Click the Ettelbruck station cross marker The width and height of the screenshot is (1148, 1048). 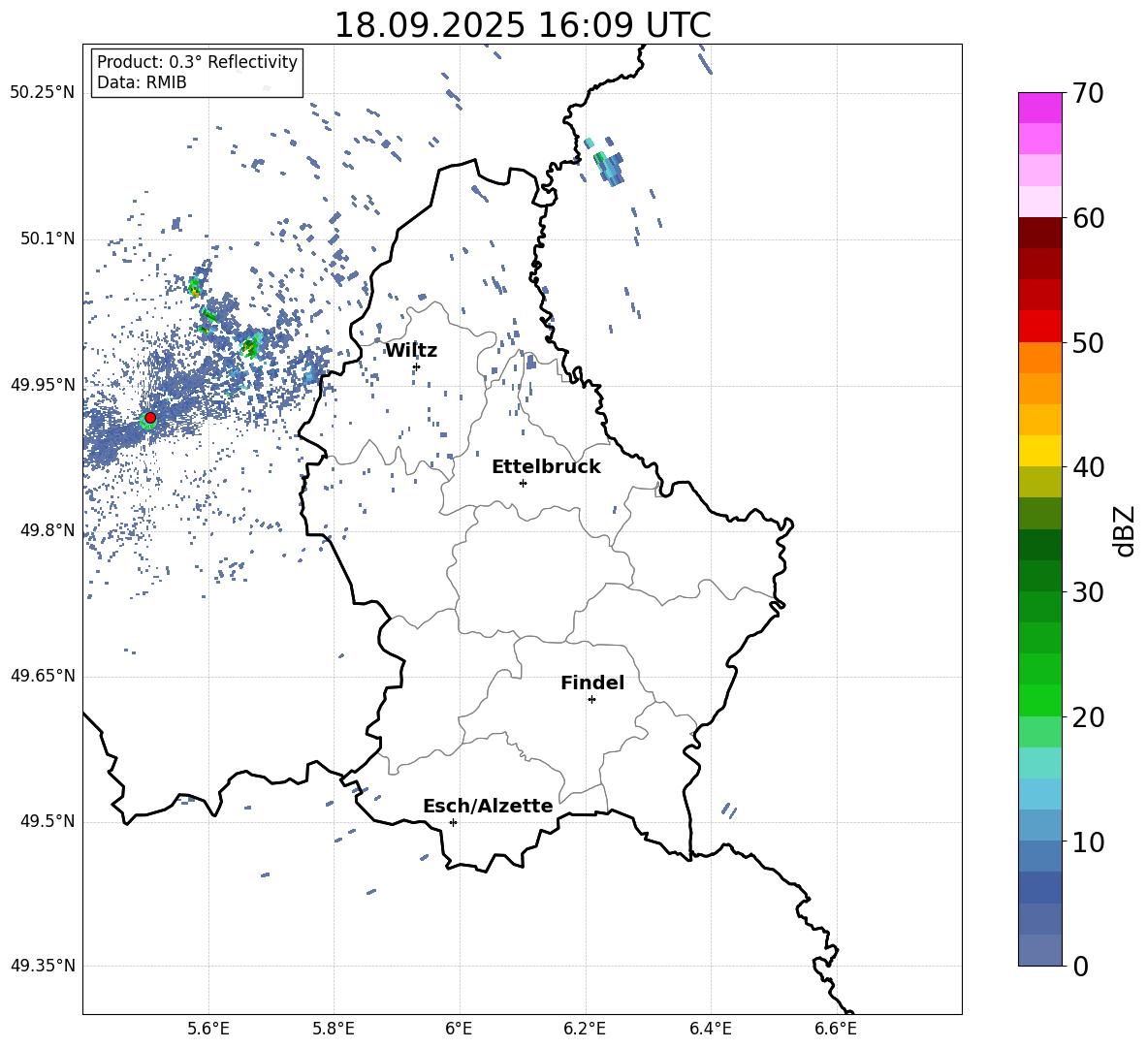tap(523, 483)
